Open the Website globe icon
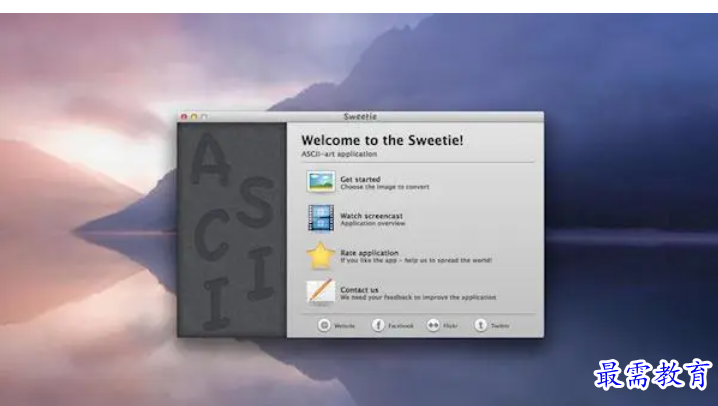This screenshot has height=406, width=718. [x=324, y=325]
